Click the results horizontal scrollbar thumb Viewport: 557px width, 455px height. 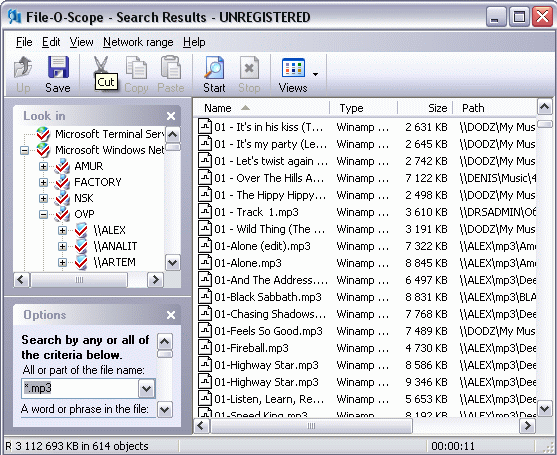312,426
